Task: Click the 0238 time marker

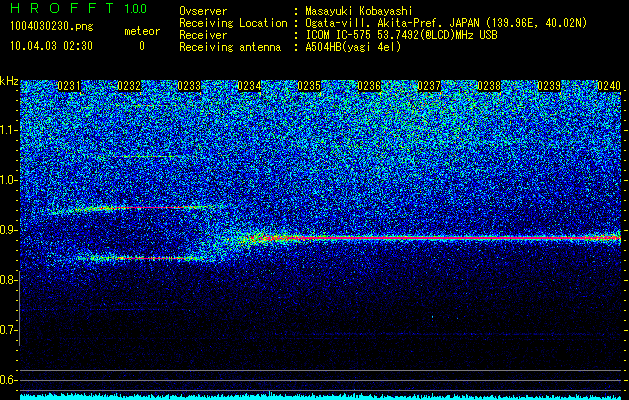Action: click(x=489, y=86)
